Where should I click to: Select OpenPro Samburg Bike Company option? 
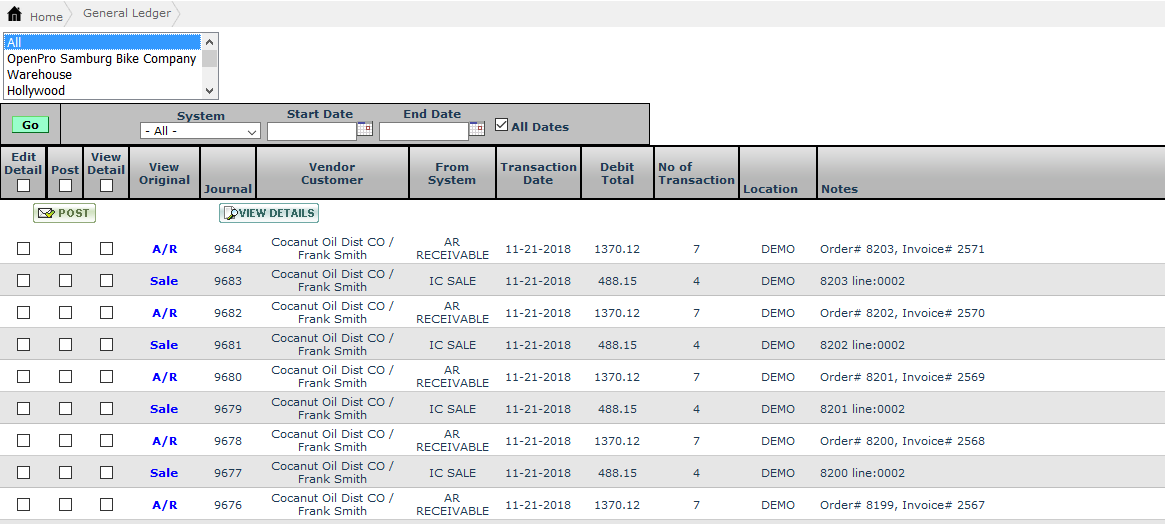click(101, 59)
